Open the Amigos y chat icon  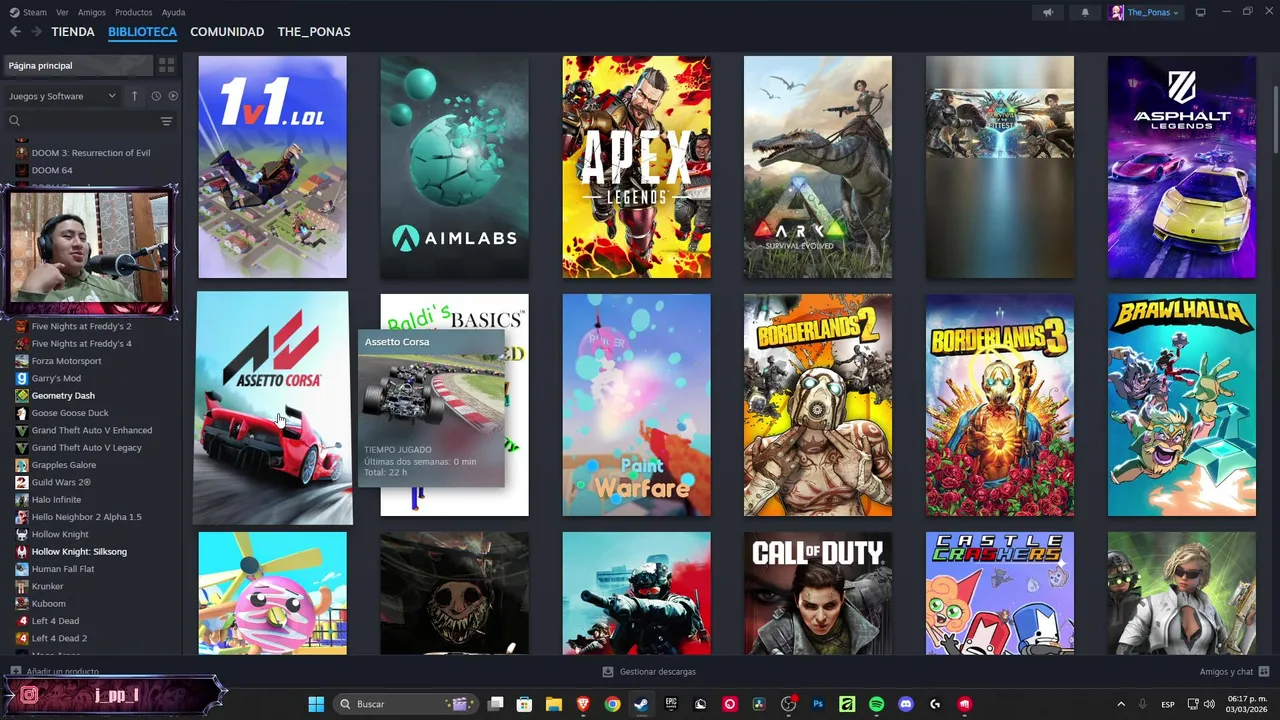point(1264,672)
